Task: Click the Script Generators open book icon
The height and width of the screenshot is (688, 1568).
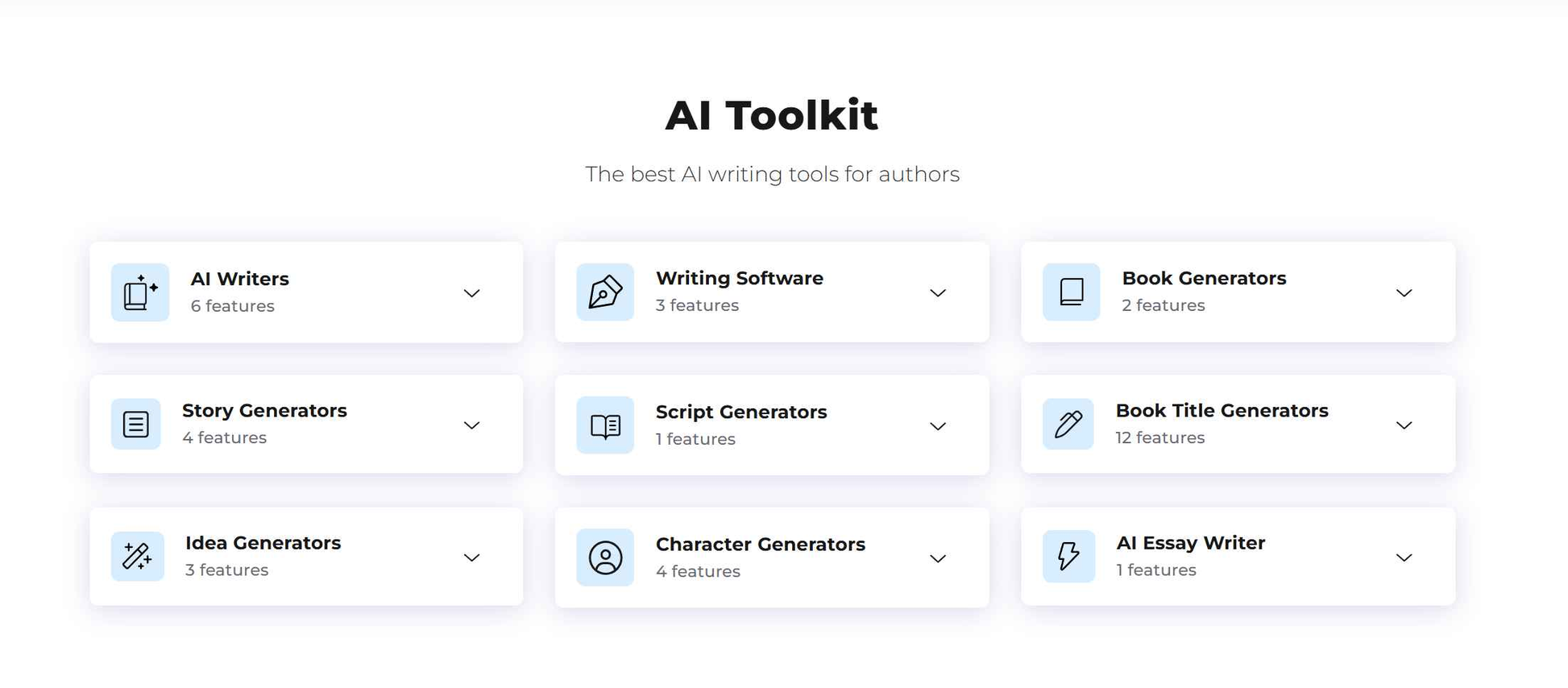Action: [x=605, y=425]
